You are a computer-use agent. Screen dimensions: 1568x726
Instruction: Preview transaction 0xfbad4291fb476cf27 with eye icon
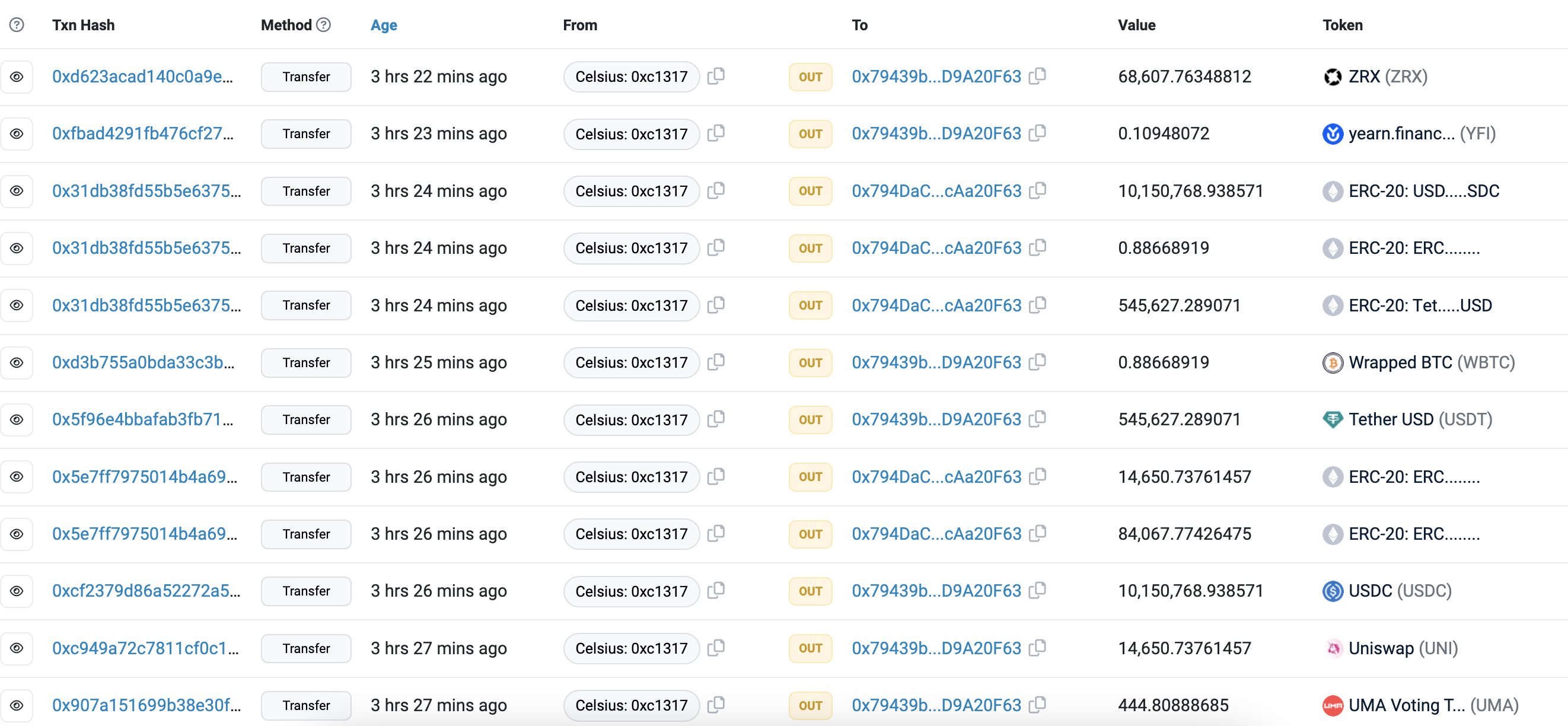click(17, 134)
